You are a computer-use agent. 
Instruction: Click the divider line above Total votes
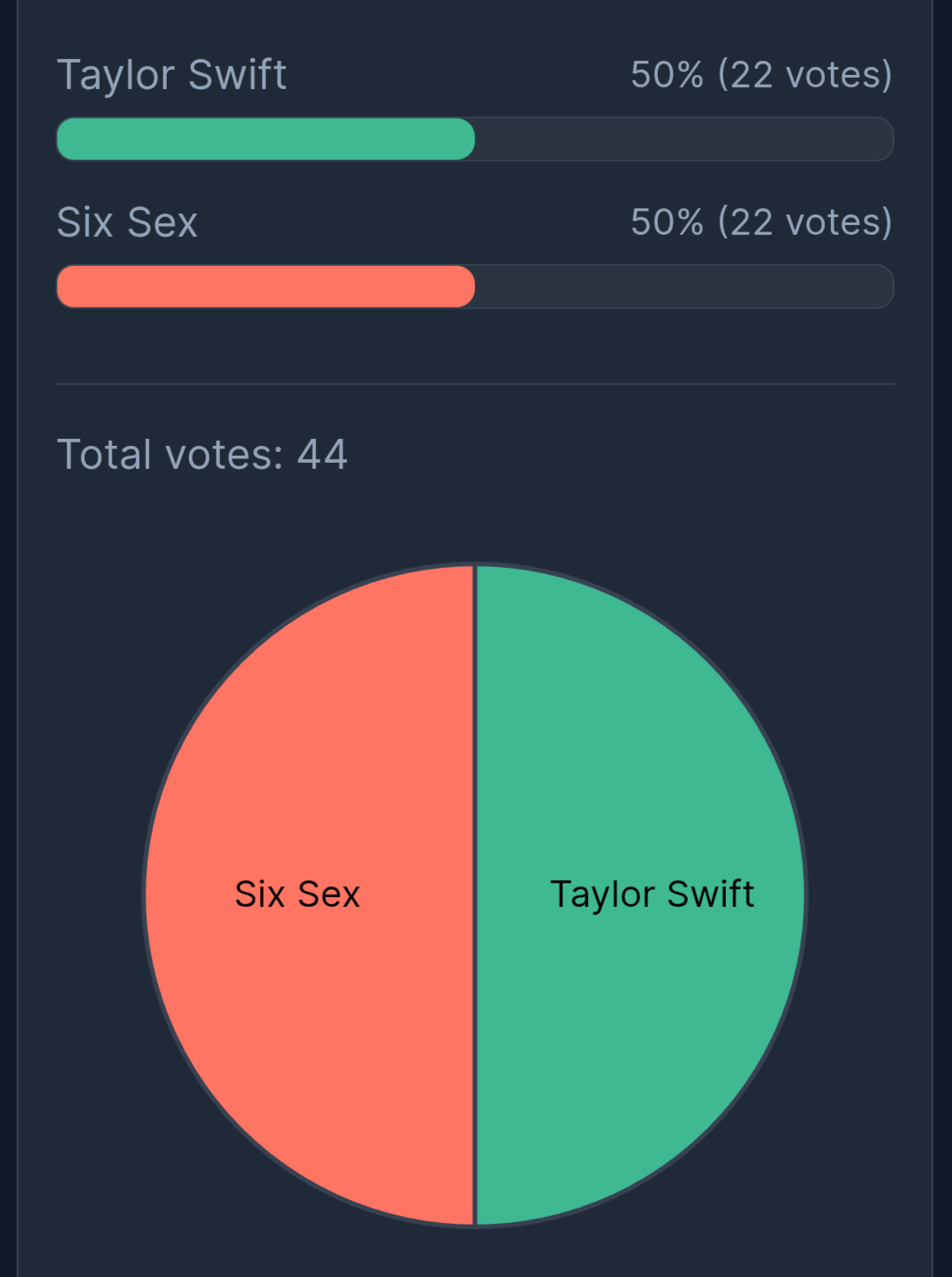click(x=475, y=384)
